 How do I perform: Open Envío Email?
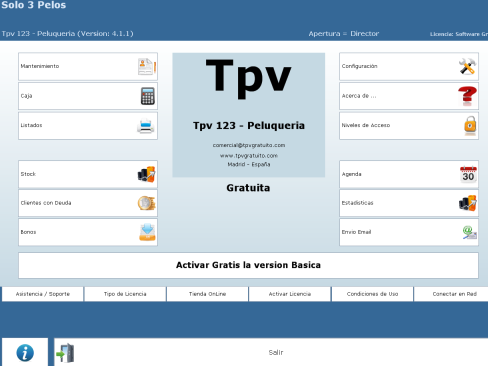pyautogui.click(x=409, y=232)
